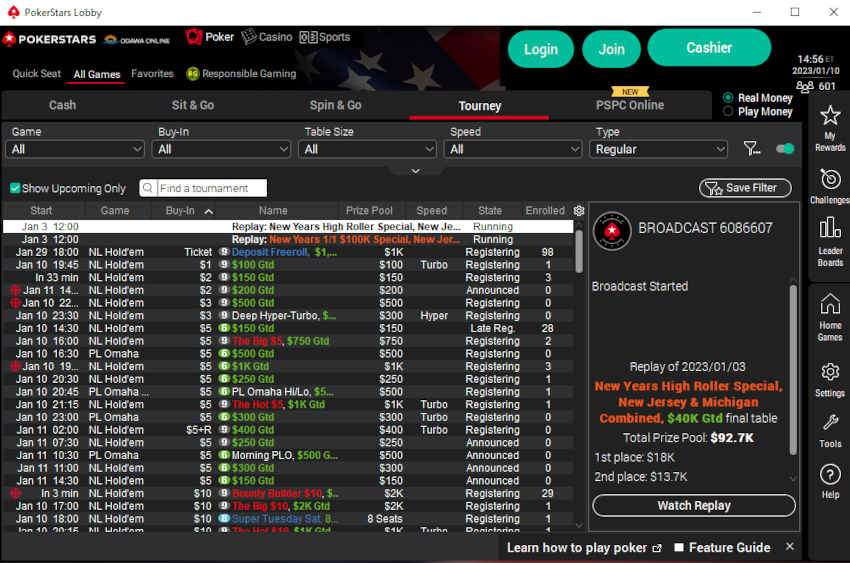Click the table column settings gear
The image size is (850, 563).
[x=578, y=211]
